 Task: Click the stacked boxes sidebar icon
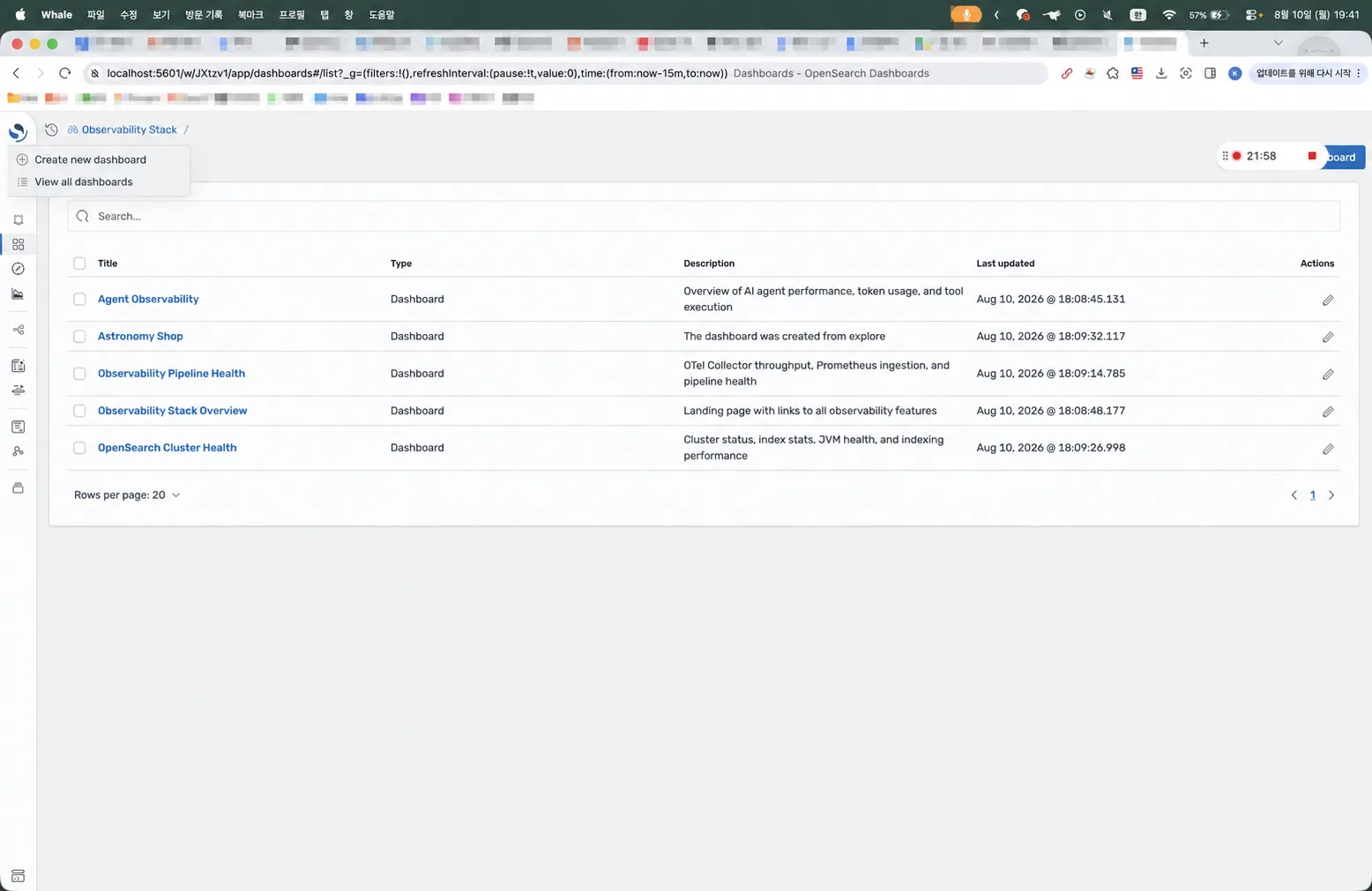(18, 487)
